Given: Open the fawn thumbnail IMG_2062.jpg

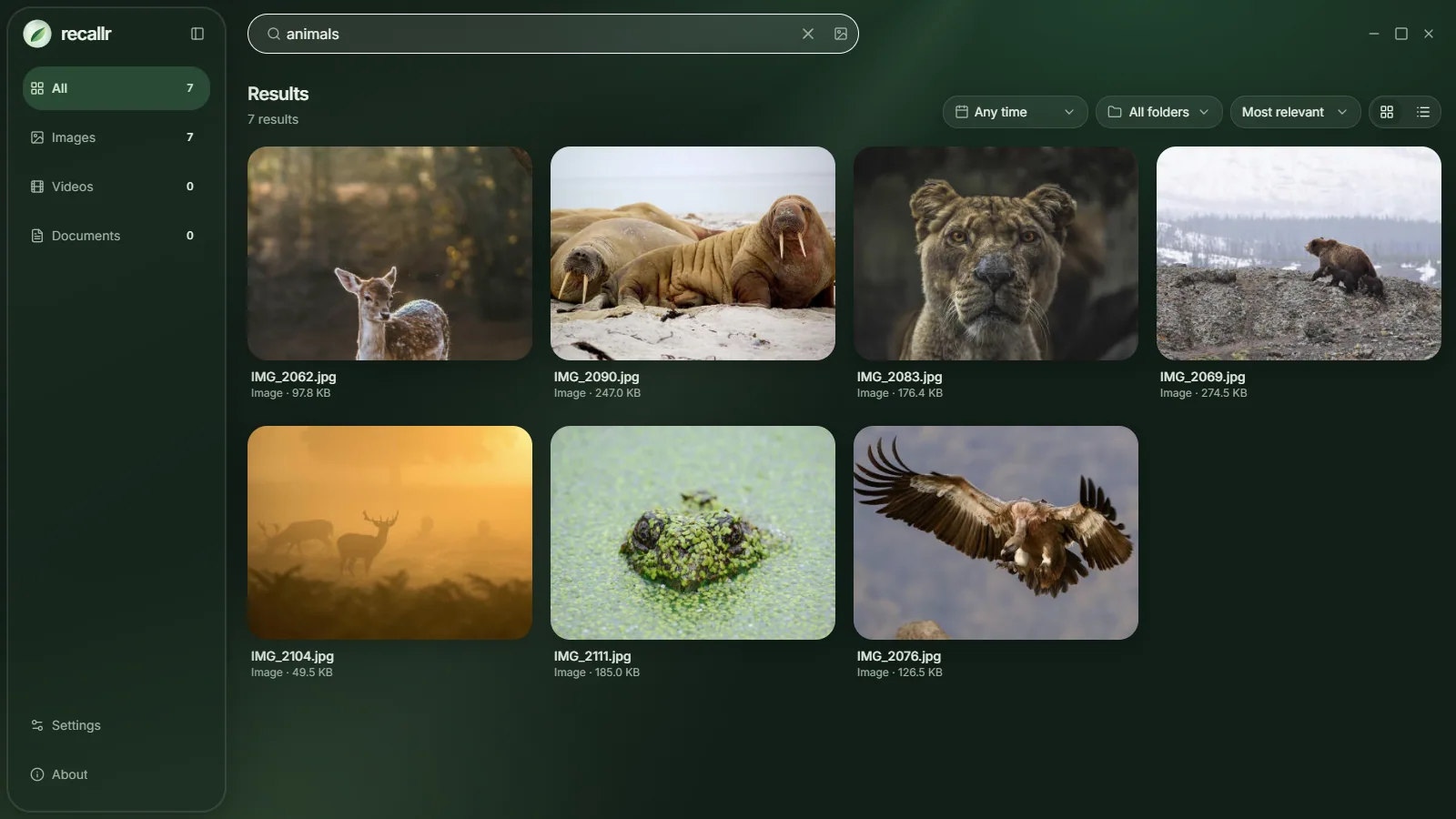Looking at the screenshot, I should (389, 253).
